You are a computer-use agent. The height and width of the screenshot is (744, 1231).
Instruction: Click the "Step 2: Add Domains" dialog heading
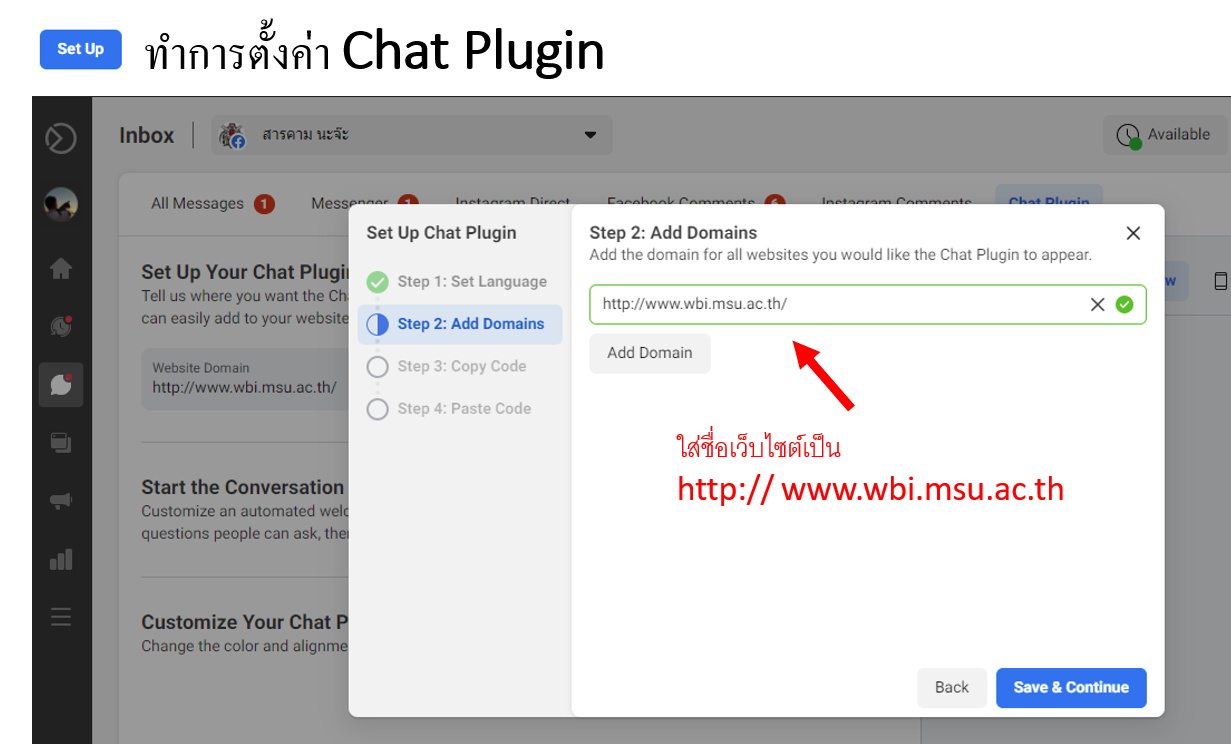674,233
